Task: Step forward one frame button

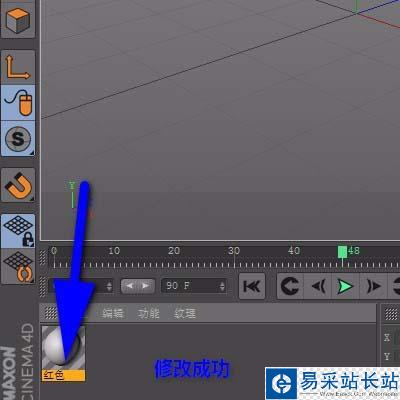Action: click(x=373, y=286)
